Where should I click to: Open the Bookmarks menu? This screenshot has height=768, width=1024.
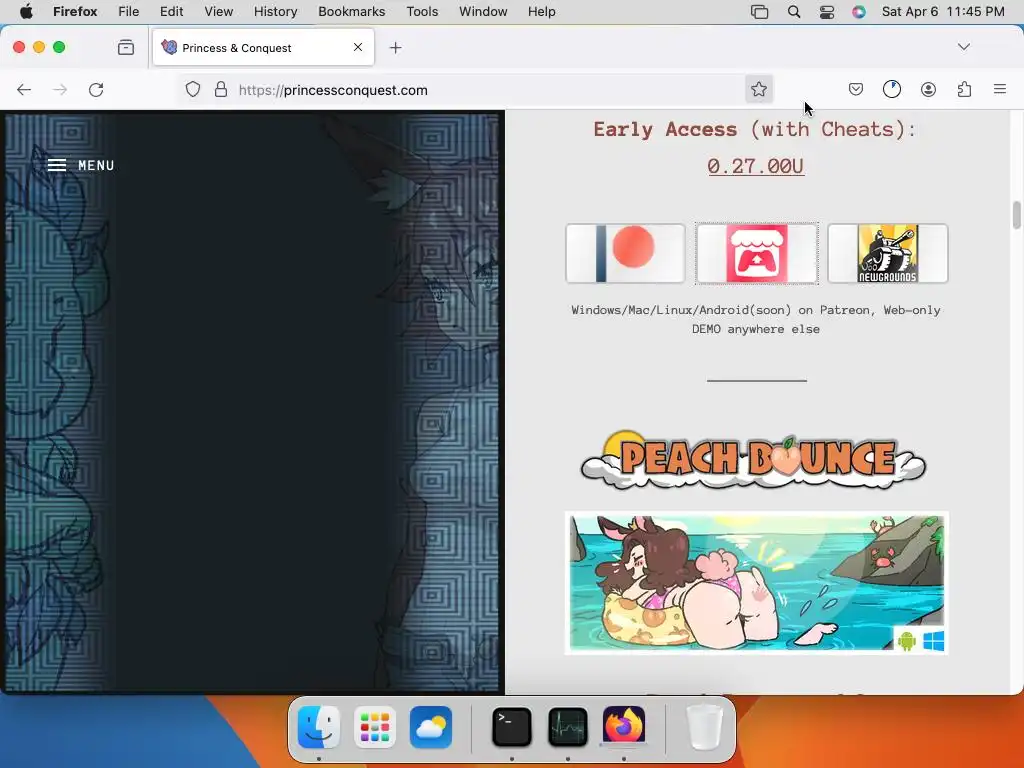[351, 12]
